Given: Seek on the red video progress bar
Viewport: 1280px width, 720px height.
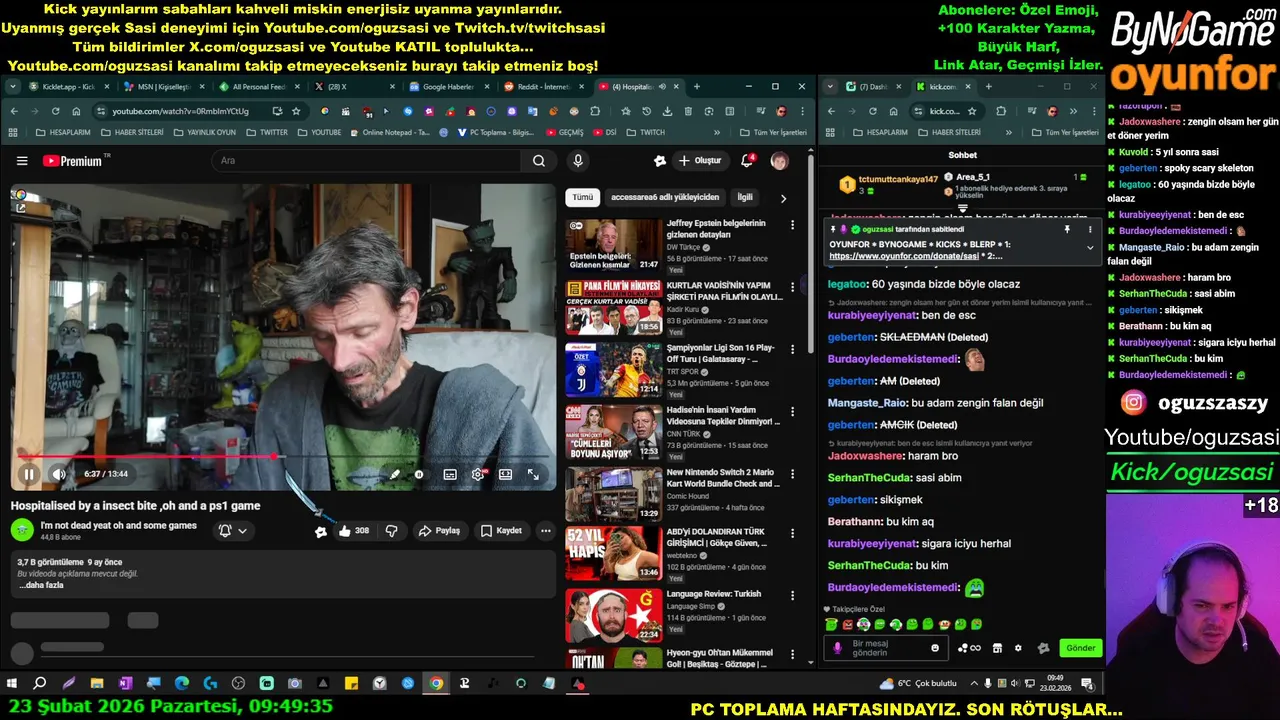Looking at the screenshot, I should [x=283, y=457].
